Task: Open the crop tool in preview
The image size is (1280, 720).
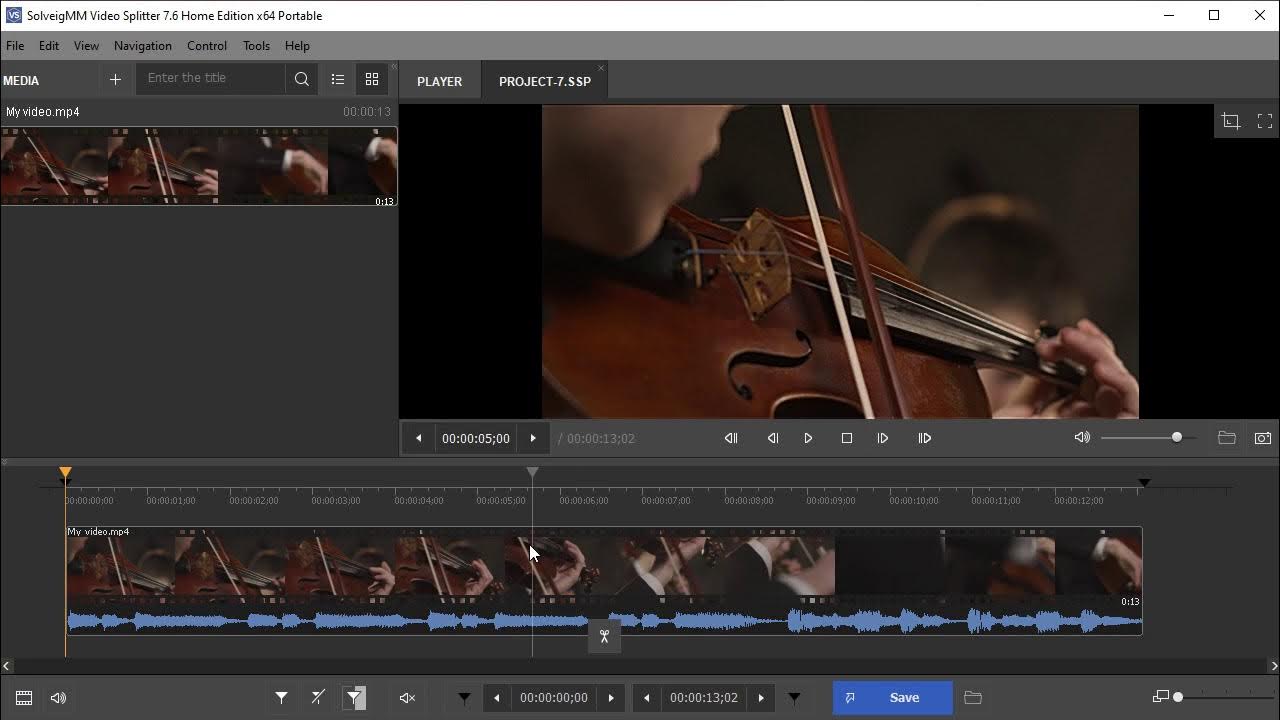Action: [x=1231, y=121]
